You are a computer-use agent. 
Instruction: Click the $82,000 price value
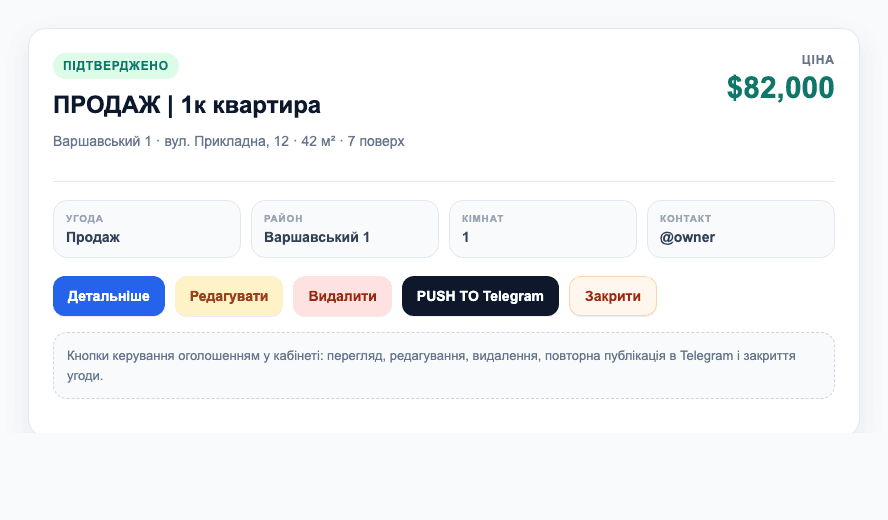(780, 88)
